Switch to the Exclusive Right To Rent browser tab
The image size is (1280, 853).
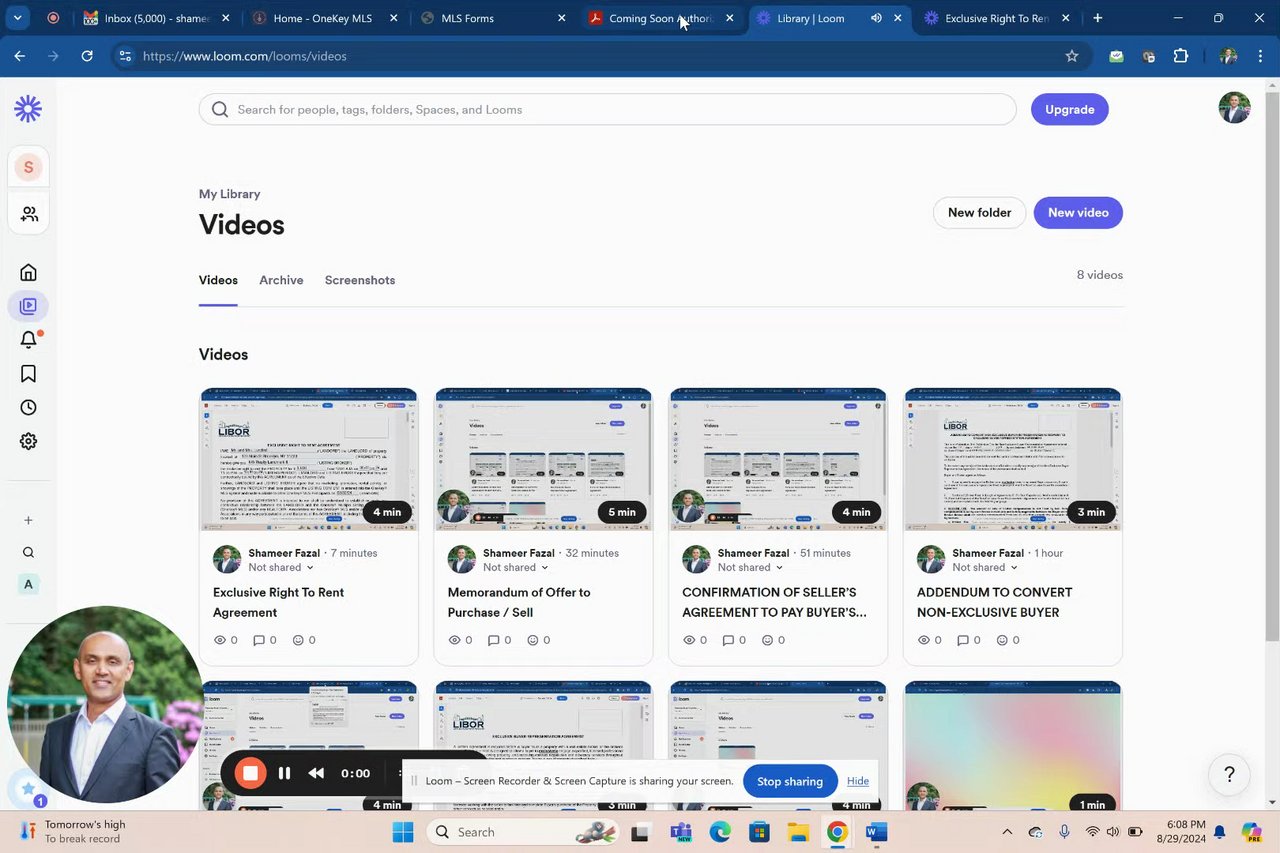pos(998,18)
